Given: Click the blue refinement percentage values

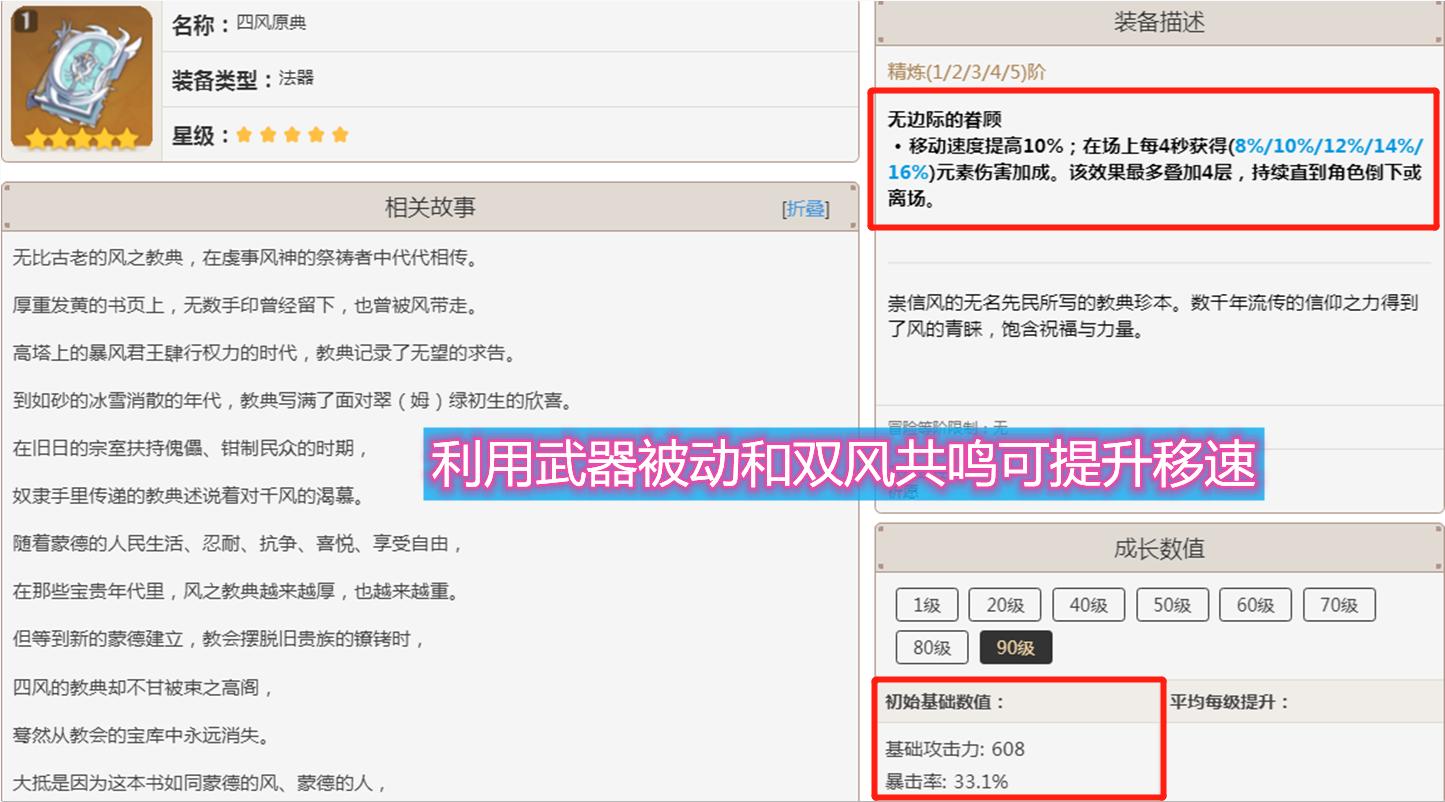Looking at the screenshot, I should click(1325, 146).
